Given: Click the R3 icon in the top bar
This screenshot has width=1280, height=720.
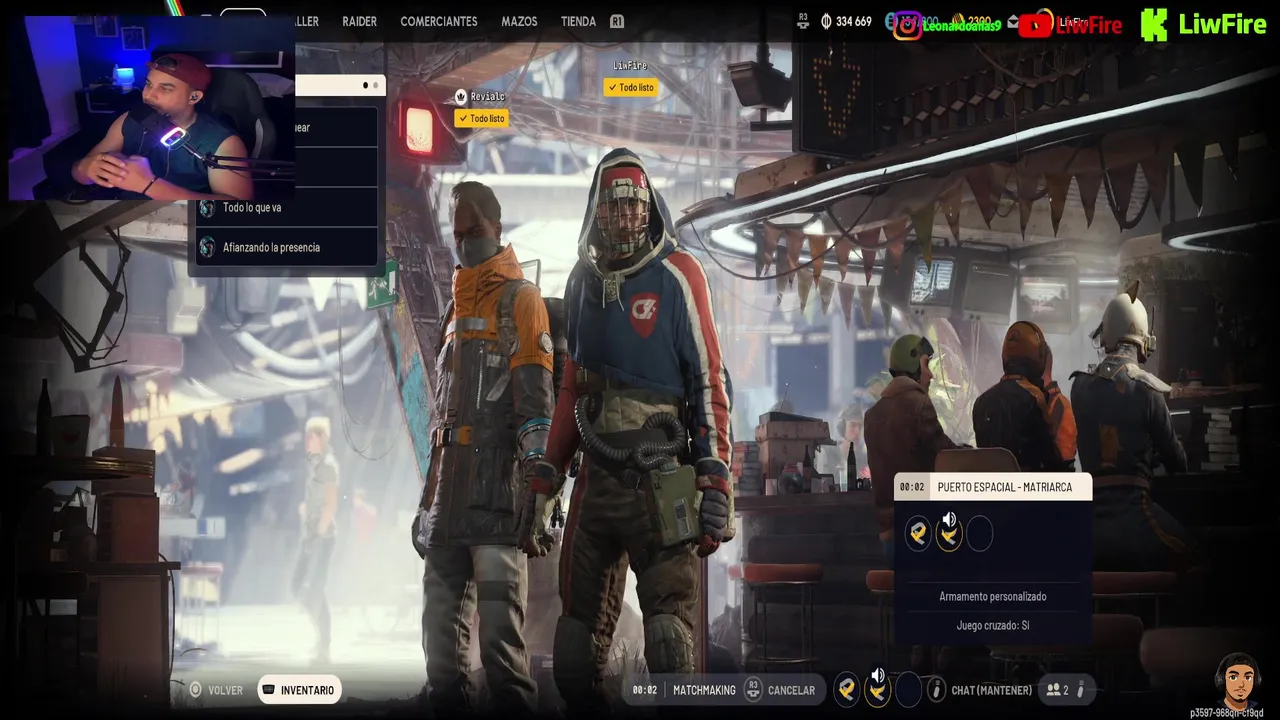Looking at the screenshot, I should click(803, 21).
